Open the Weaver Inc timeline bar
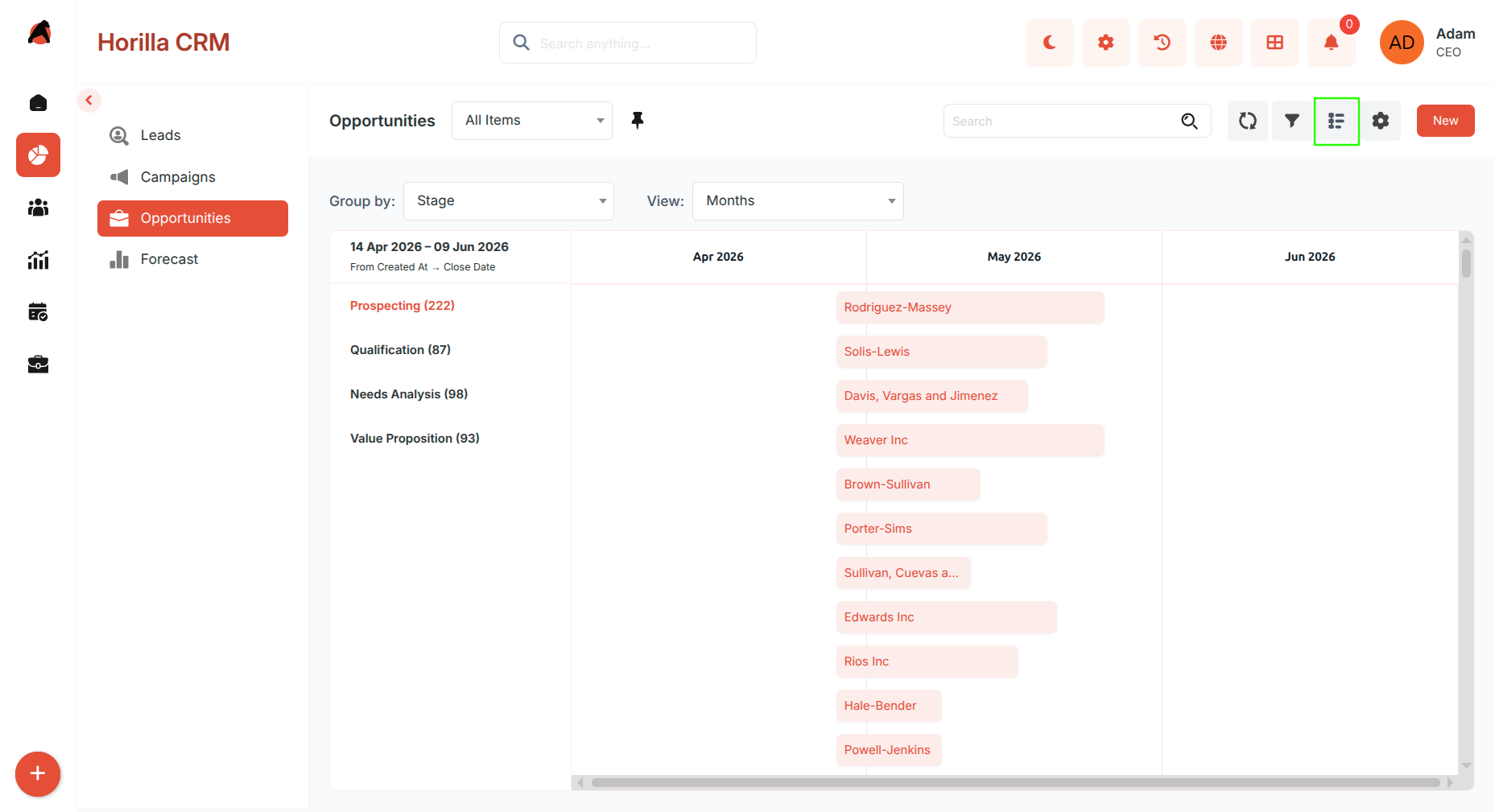Screen dimensions: 1495x812 (970, 440)
